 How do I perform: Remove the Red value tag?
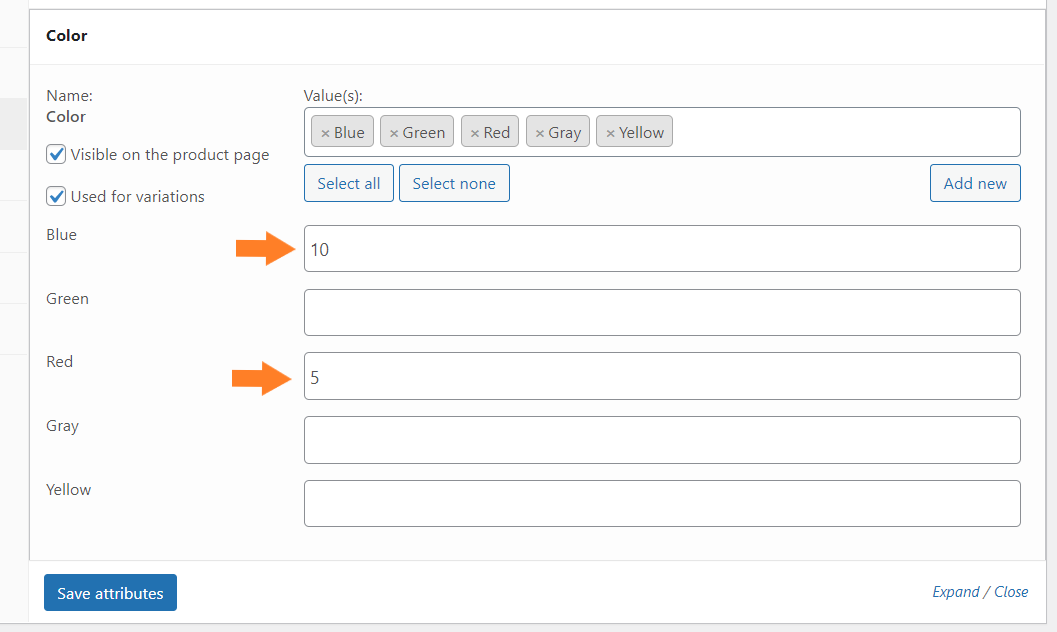pyautogui.click(x=475, y=133)
